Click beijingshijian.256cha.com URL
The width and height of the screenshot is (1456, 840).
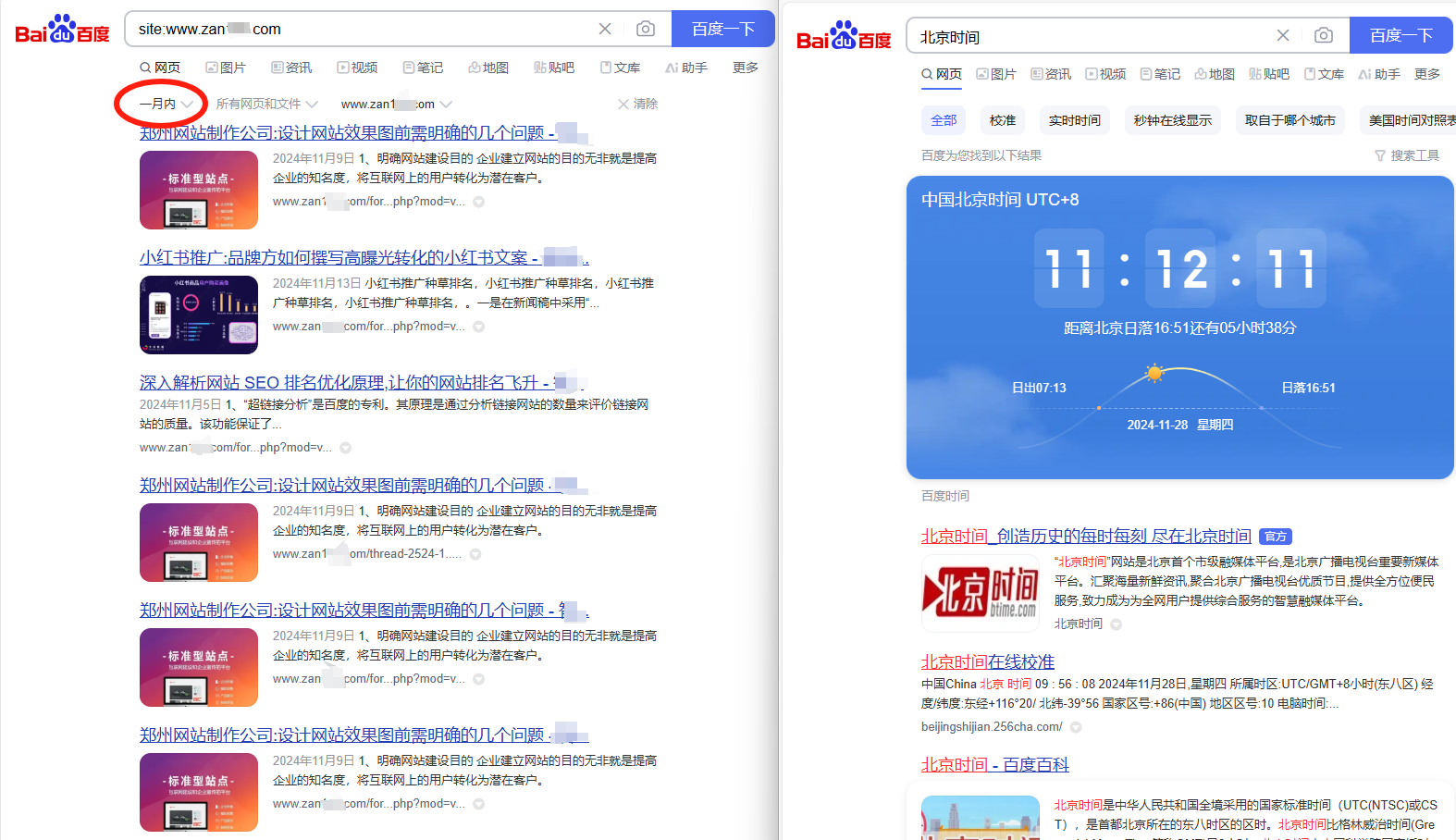(992, 727)
